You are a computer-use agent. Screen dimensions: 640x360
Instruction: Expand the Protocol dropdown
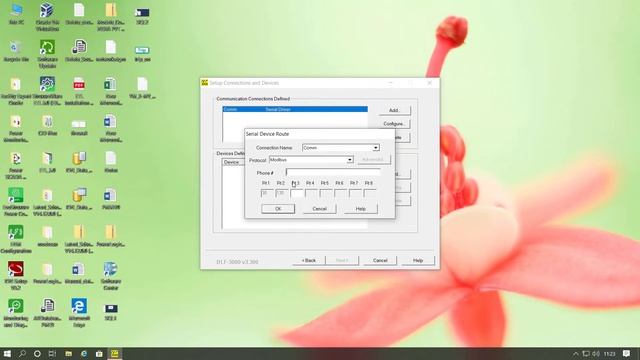point(350,160)
